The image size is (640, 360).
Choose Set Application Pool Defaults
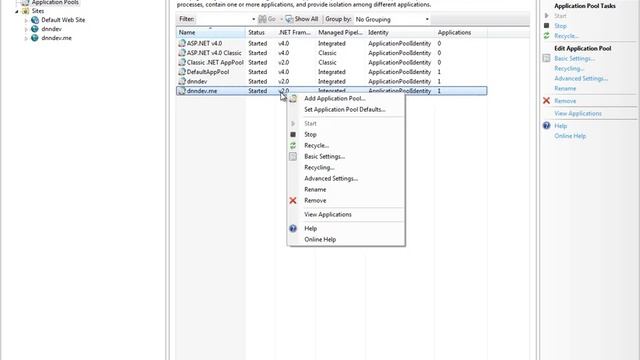[346, 109]
